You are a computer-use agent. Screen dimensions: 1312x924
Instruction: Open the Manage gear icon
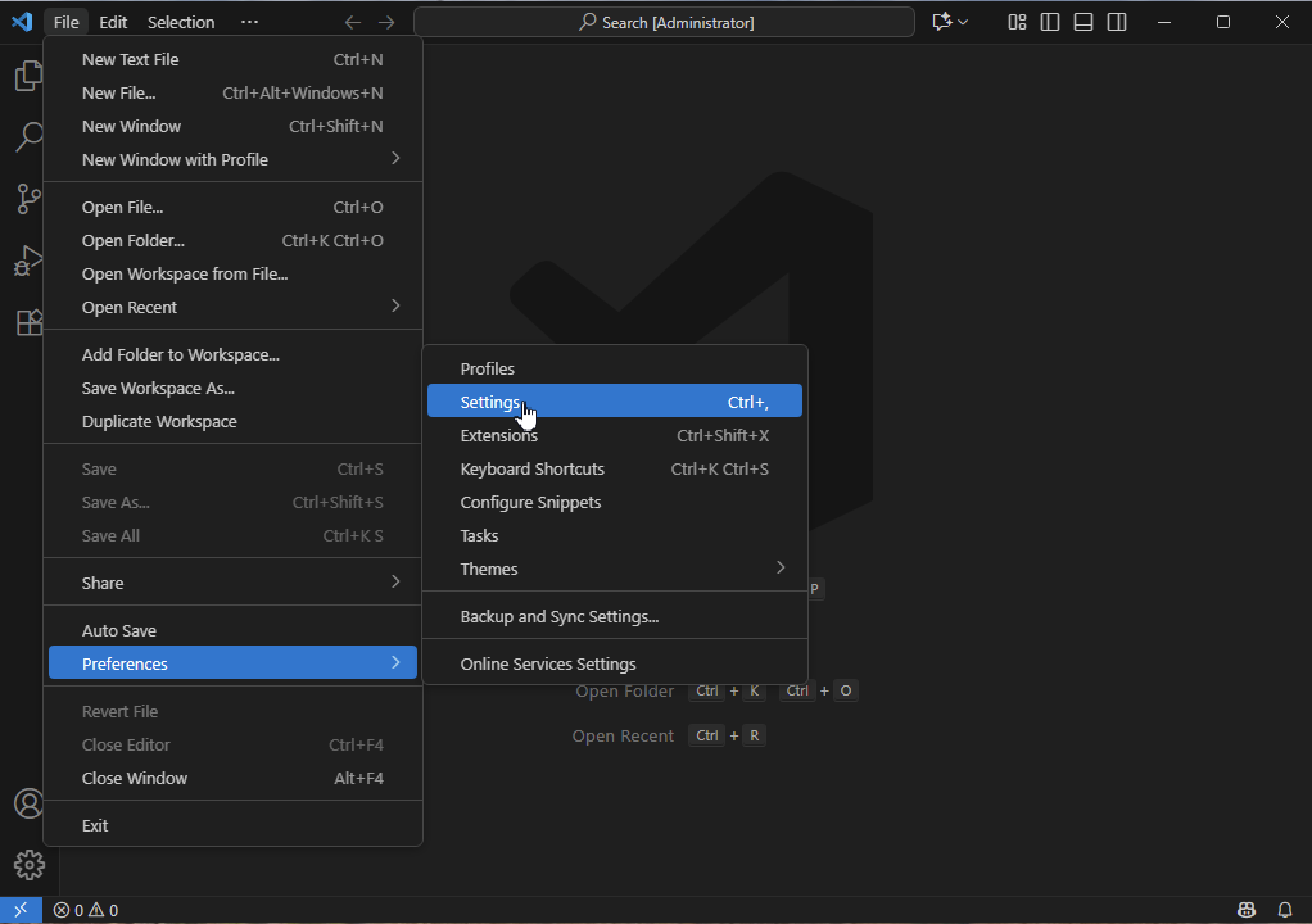29,865
